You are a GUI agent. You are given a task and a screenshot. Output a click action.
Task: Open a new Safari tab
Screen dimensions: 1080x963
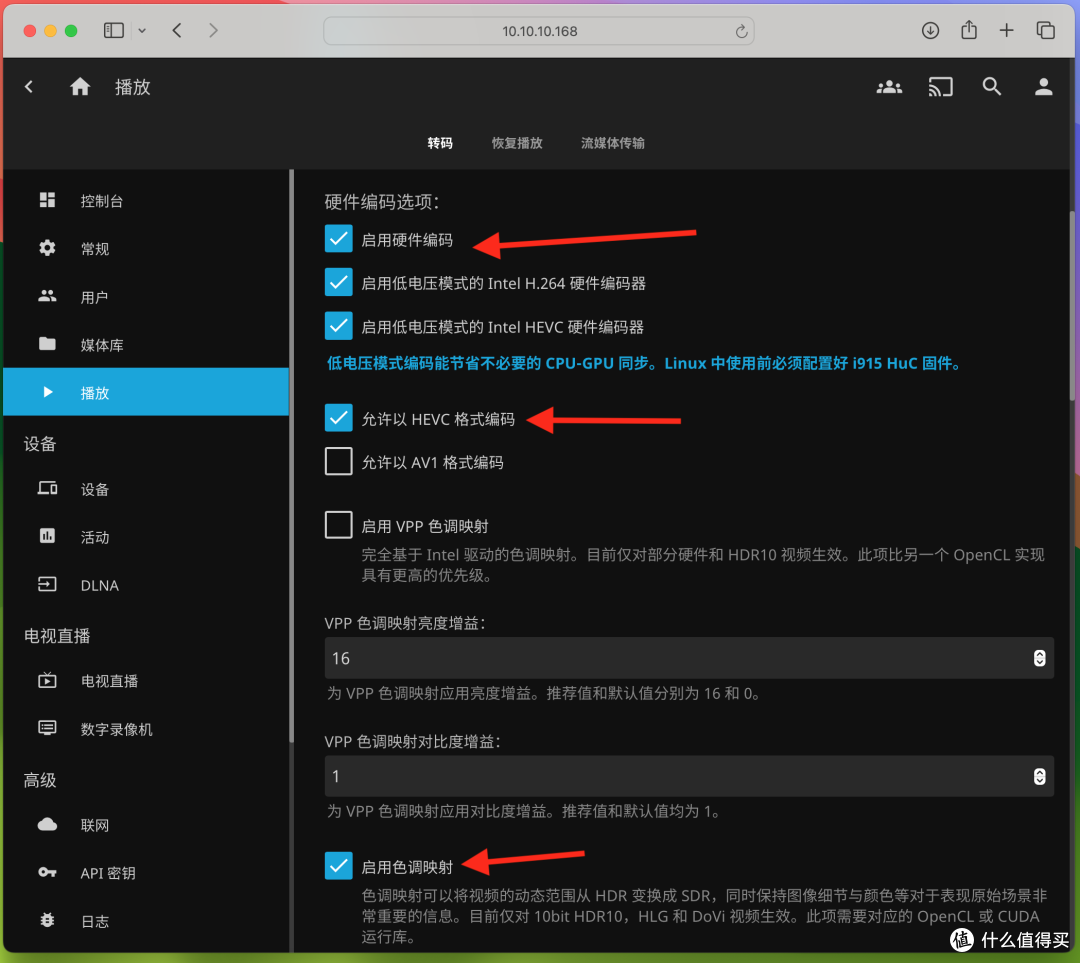(1006, 30)
